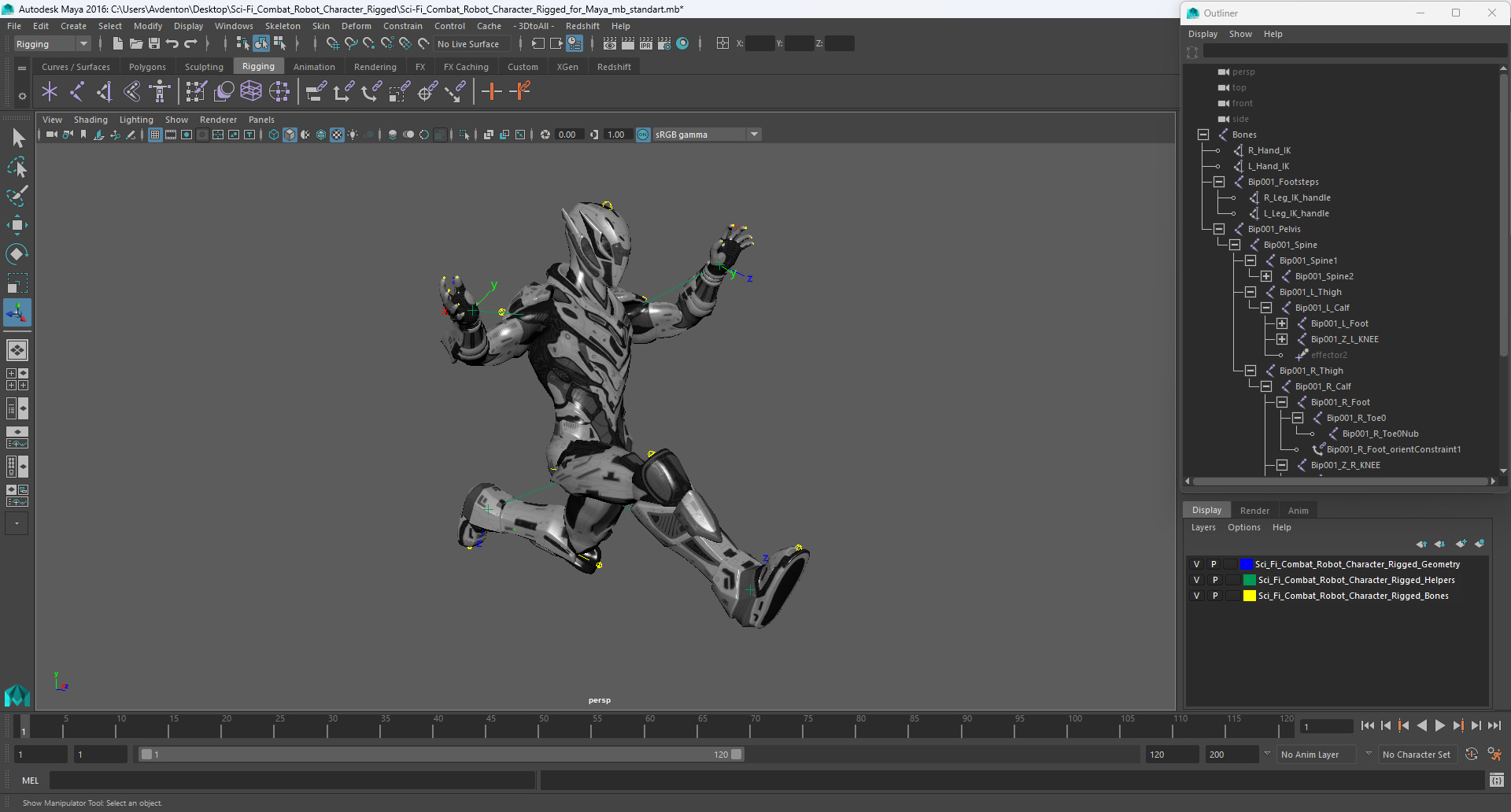The height and width of the screenshot is (812, 1511).
Task: Click the Undo arrow icon
Action: pos(172,43)
